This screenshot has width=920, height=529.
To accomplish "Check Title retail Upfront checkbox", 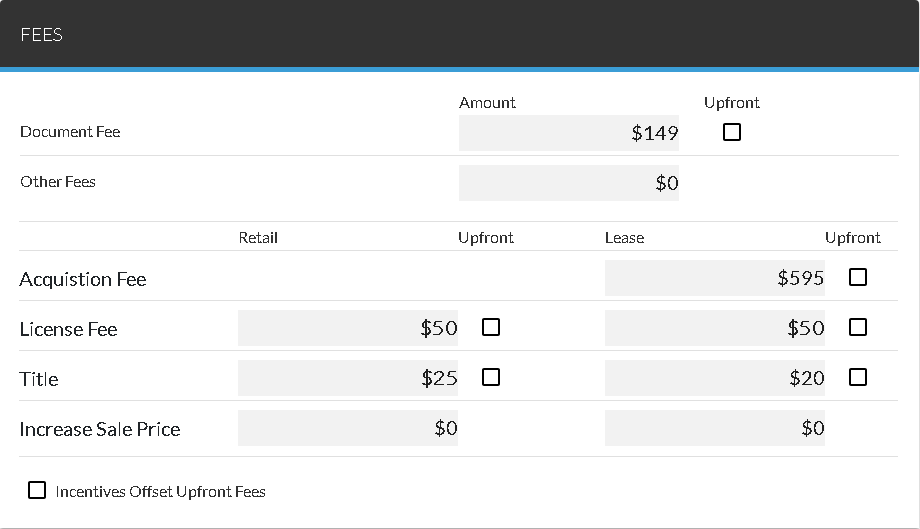I will pyautogui.click(x=491, y=377).
